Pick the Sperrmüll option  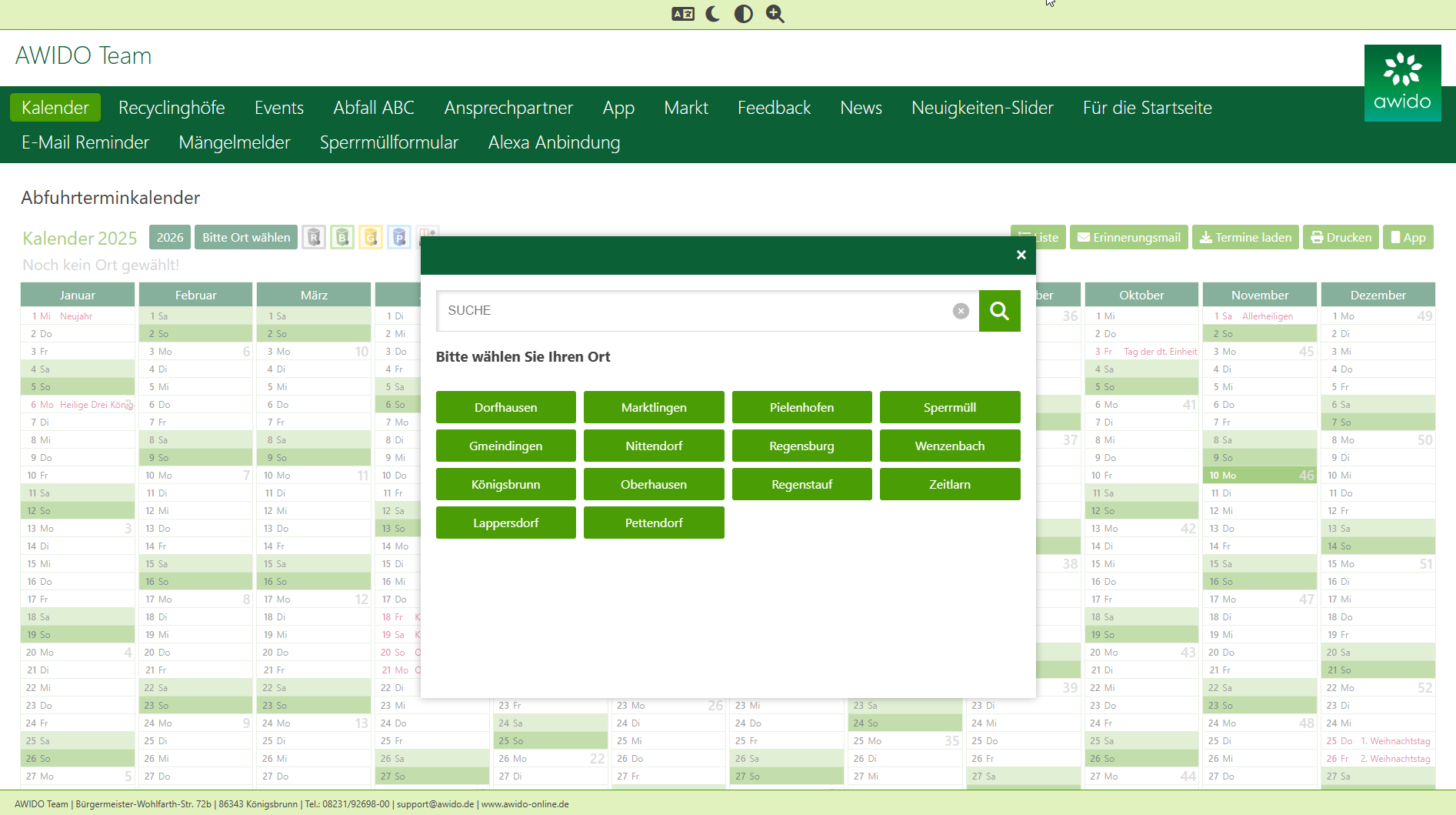pos(949,407)
